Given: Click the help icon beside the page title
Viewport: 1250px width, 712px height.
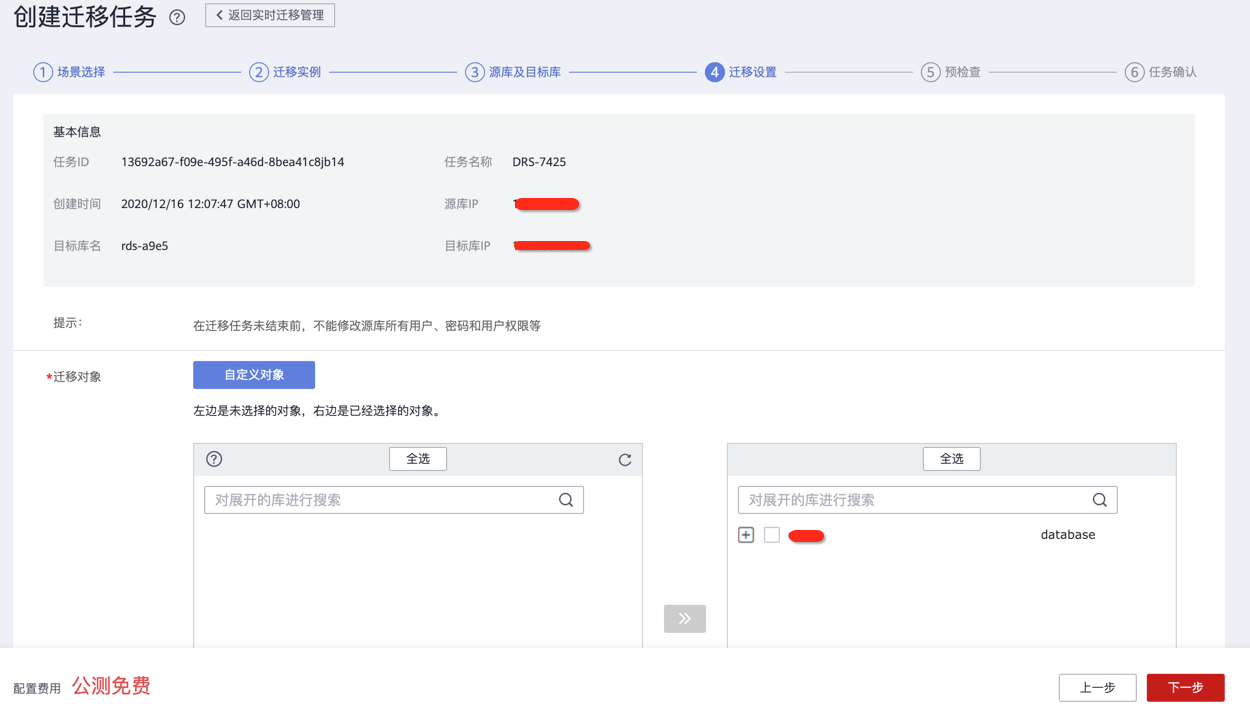Looking at the screenshot, I should click(x=177, y=17).
